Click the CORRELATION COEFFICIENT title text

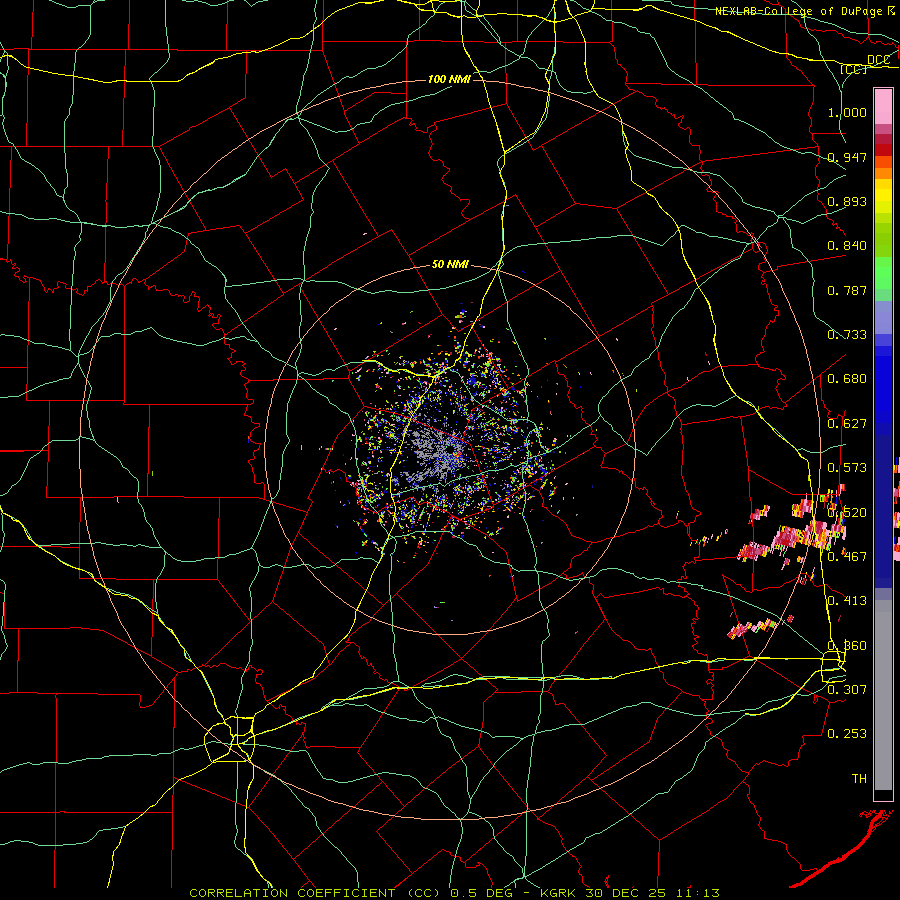click(292, 893)
